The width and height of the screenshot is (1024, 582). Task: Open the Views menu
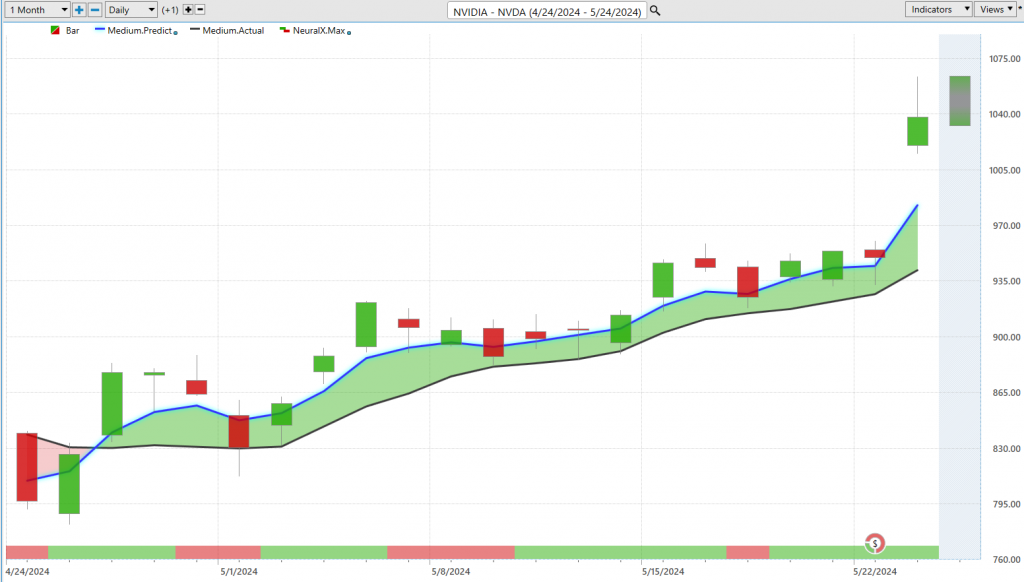point(995,9)
